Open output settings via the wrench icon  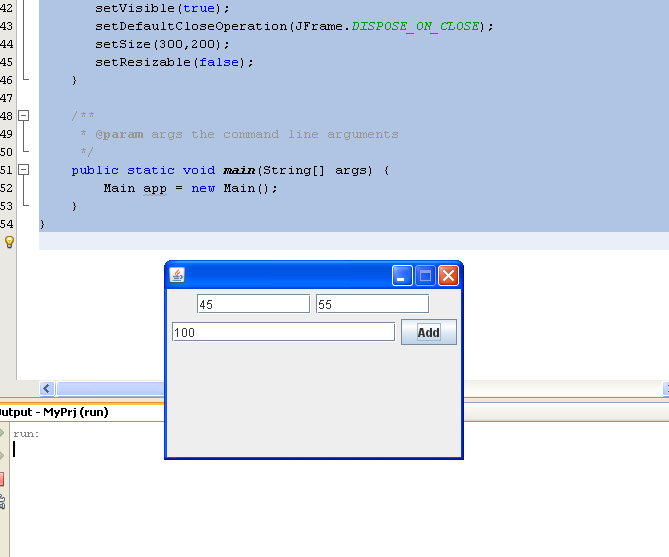[2, 502]
